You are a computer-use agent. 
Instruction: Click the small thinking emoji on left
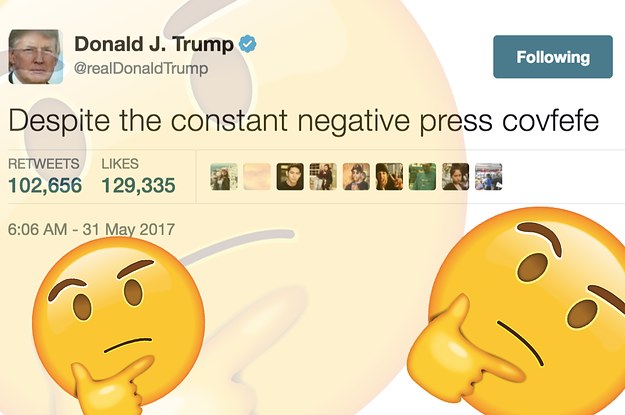click(118, 325)
